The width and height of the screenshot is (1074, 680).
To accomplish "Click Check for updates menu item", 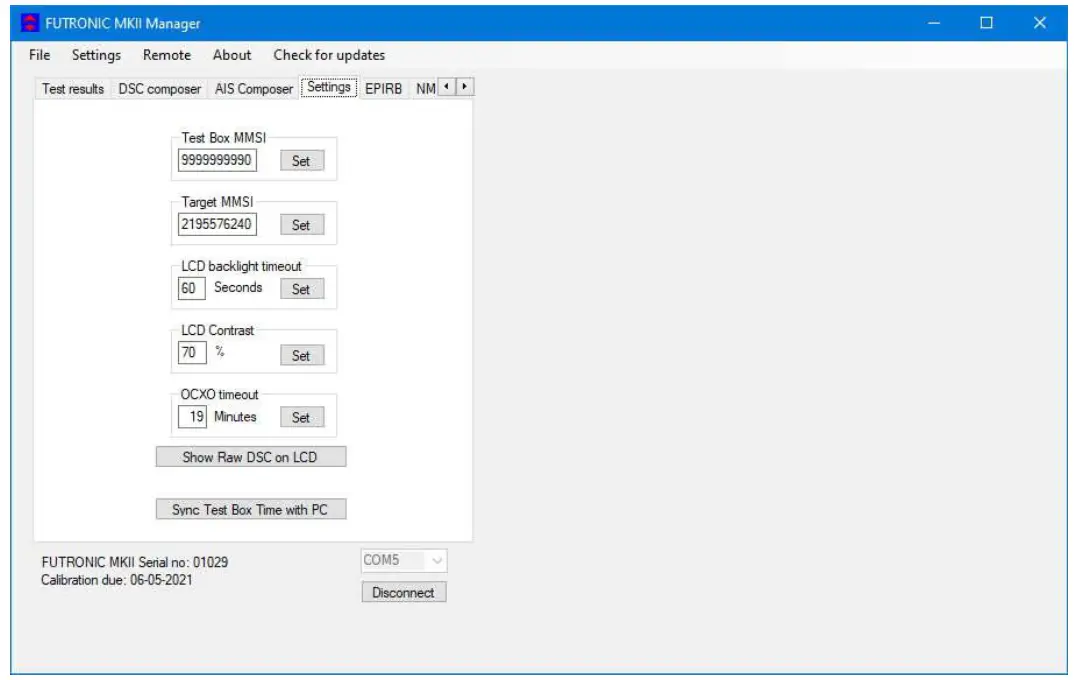I will 329,55.
